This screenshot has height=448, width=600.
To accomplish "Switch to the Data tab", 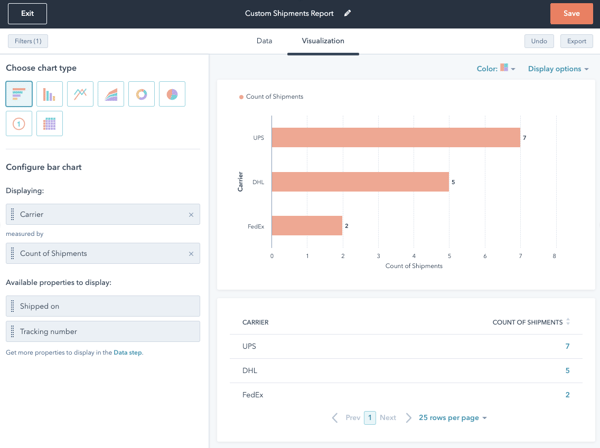I will (x=264, y=41).
